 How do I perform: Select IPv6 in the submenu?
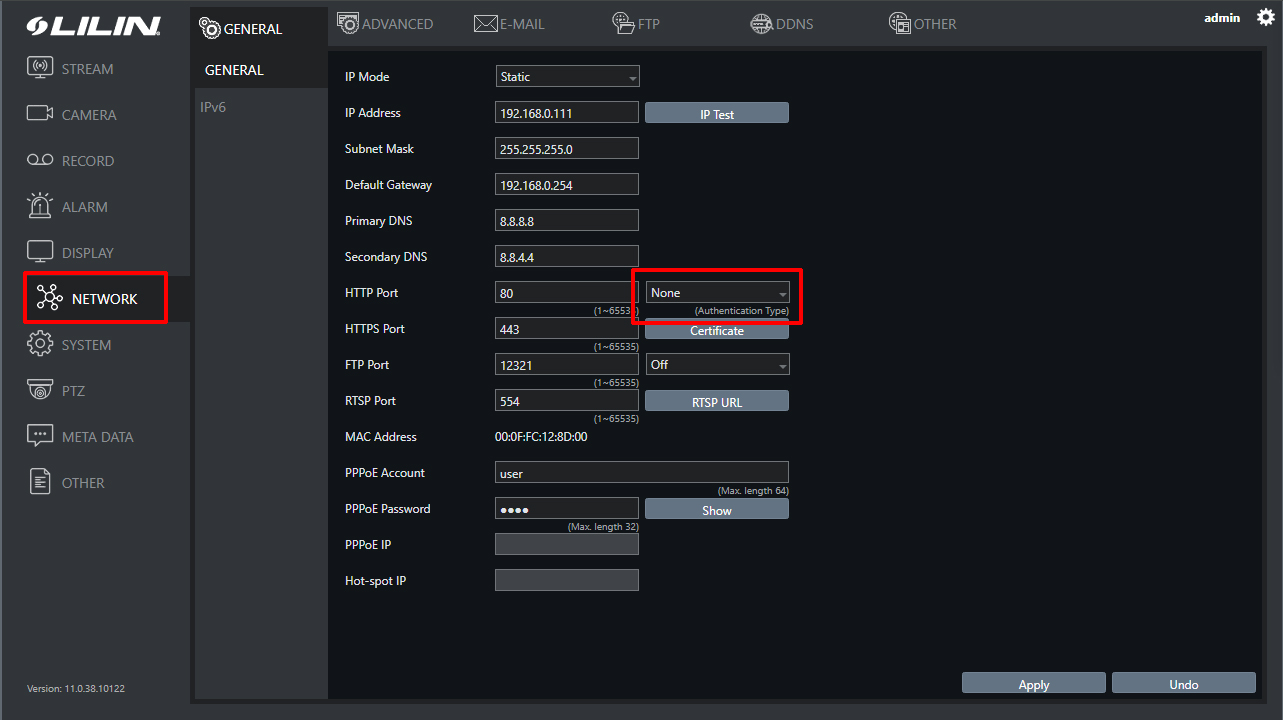213,107
